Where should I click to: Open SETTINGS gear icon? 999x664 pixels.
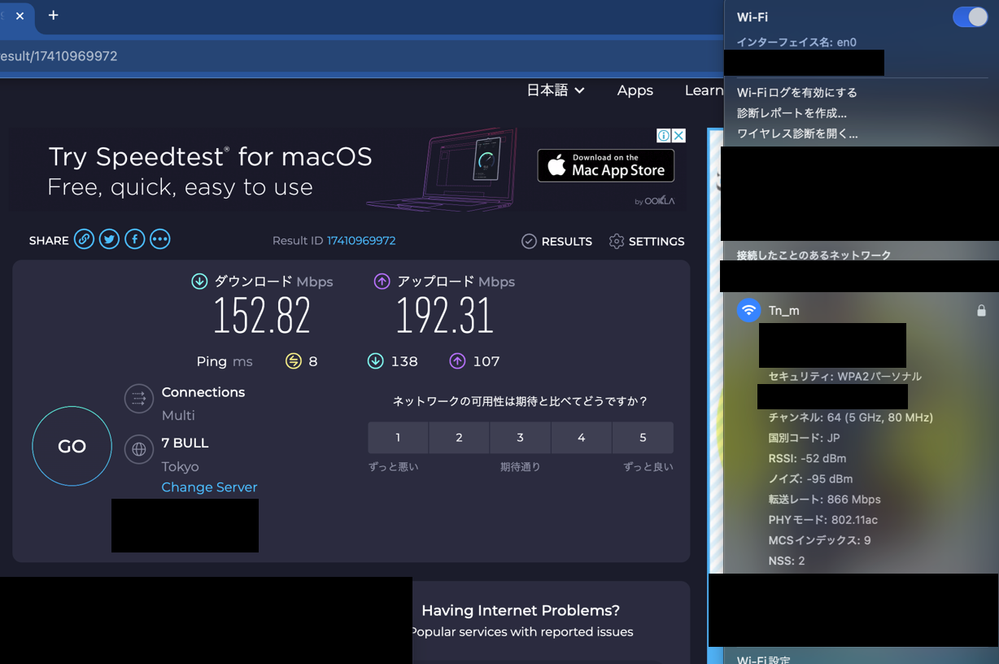(x=616, y=241)
